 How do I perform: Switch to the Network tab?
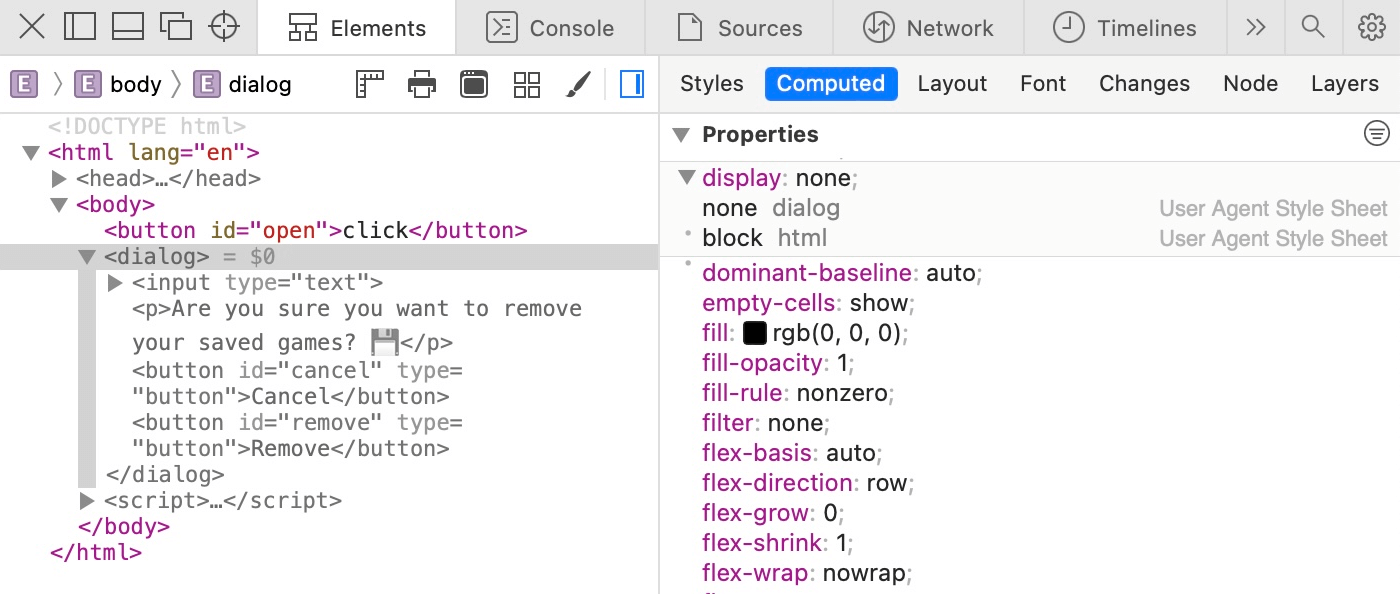[x=929, y=28]
